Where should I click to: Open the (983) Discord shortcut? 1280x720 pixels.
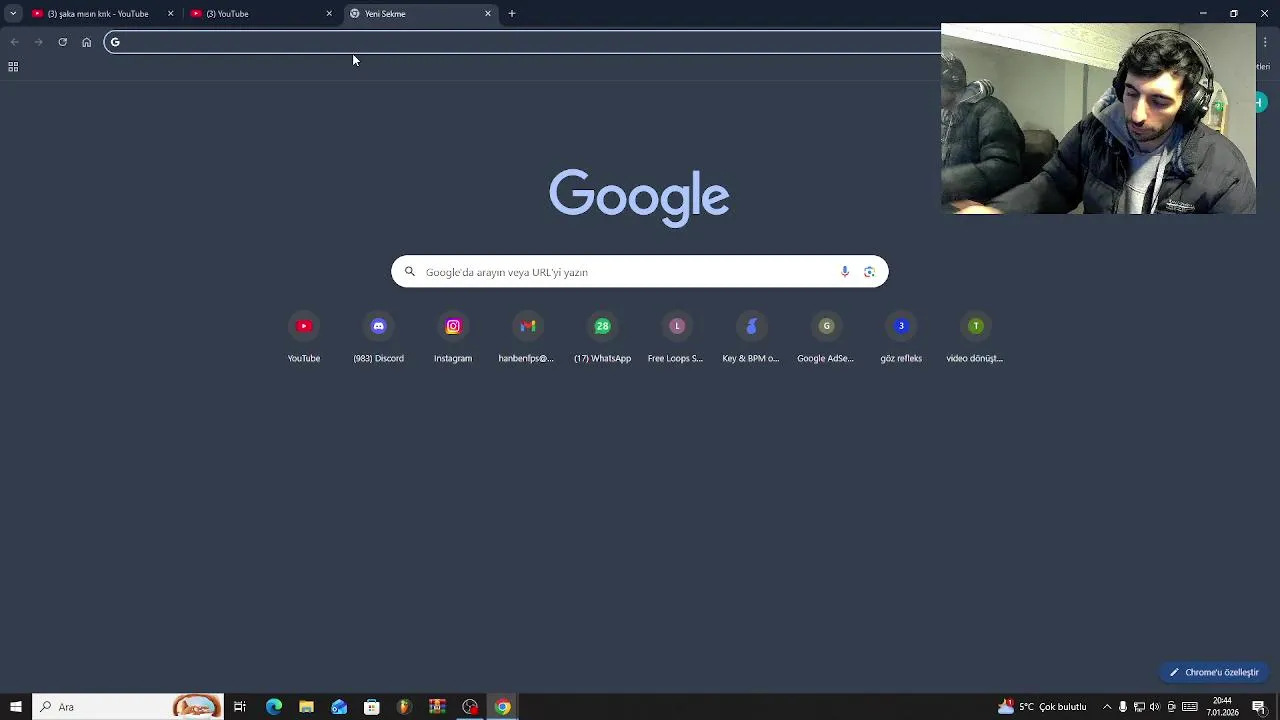(x=378, y=339)
